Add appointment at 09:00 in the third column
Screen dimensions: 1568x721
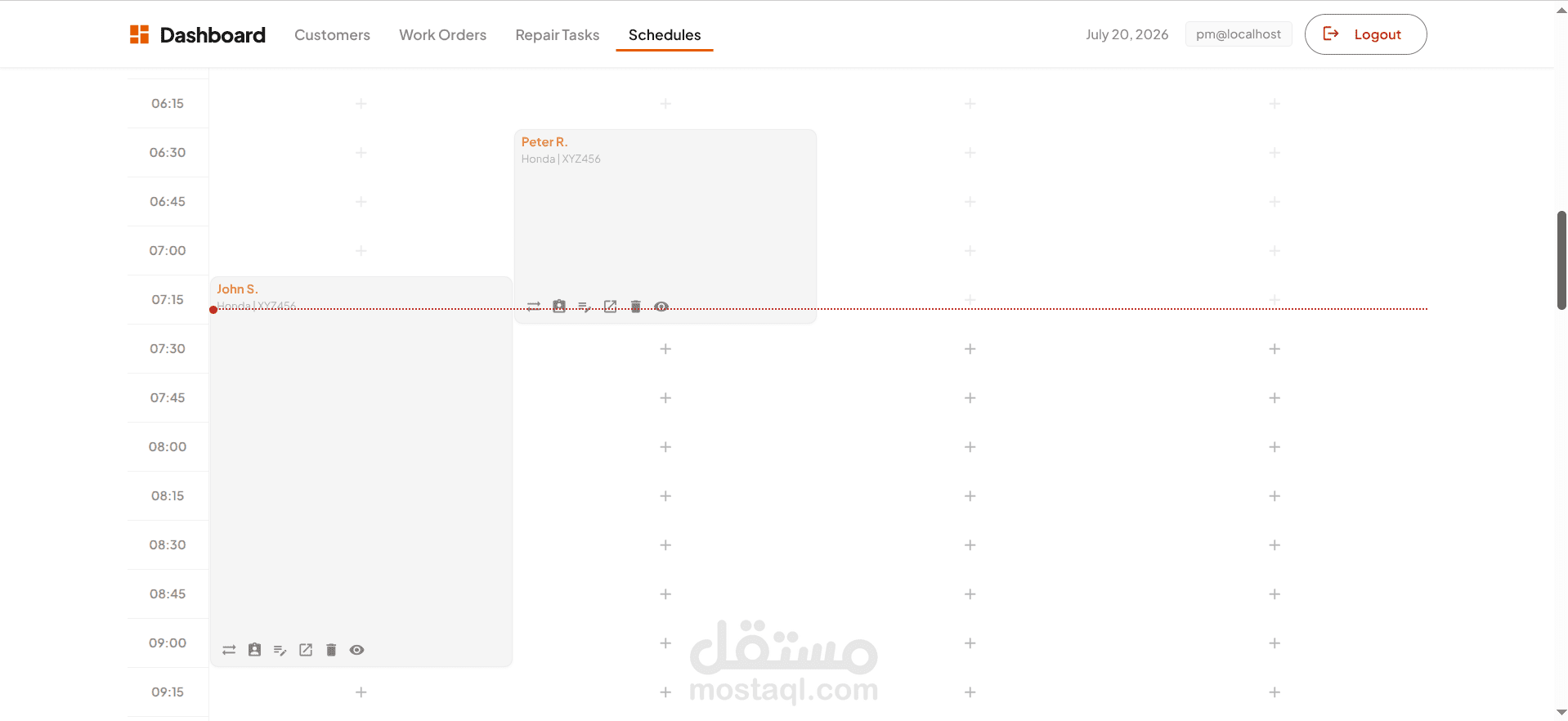(x=970, y=643)
